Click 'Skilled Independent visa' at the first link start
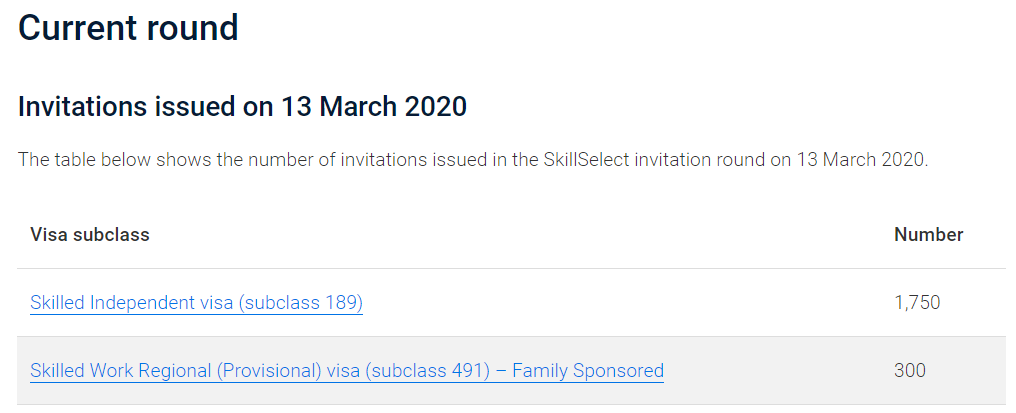The width and height of the screenshot is (1016, 413). point(132,303)
